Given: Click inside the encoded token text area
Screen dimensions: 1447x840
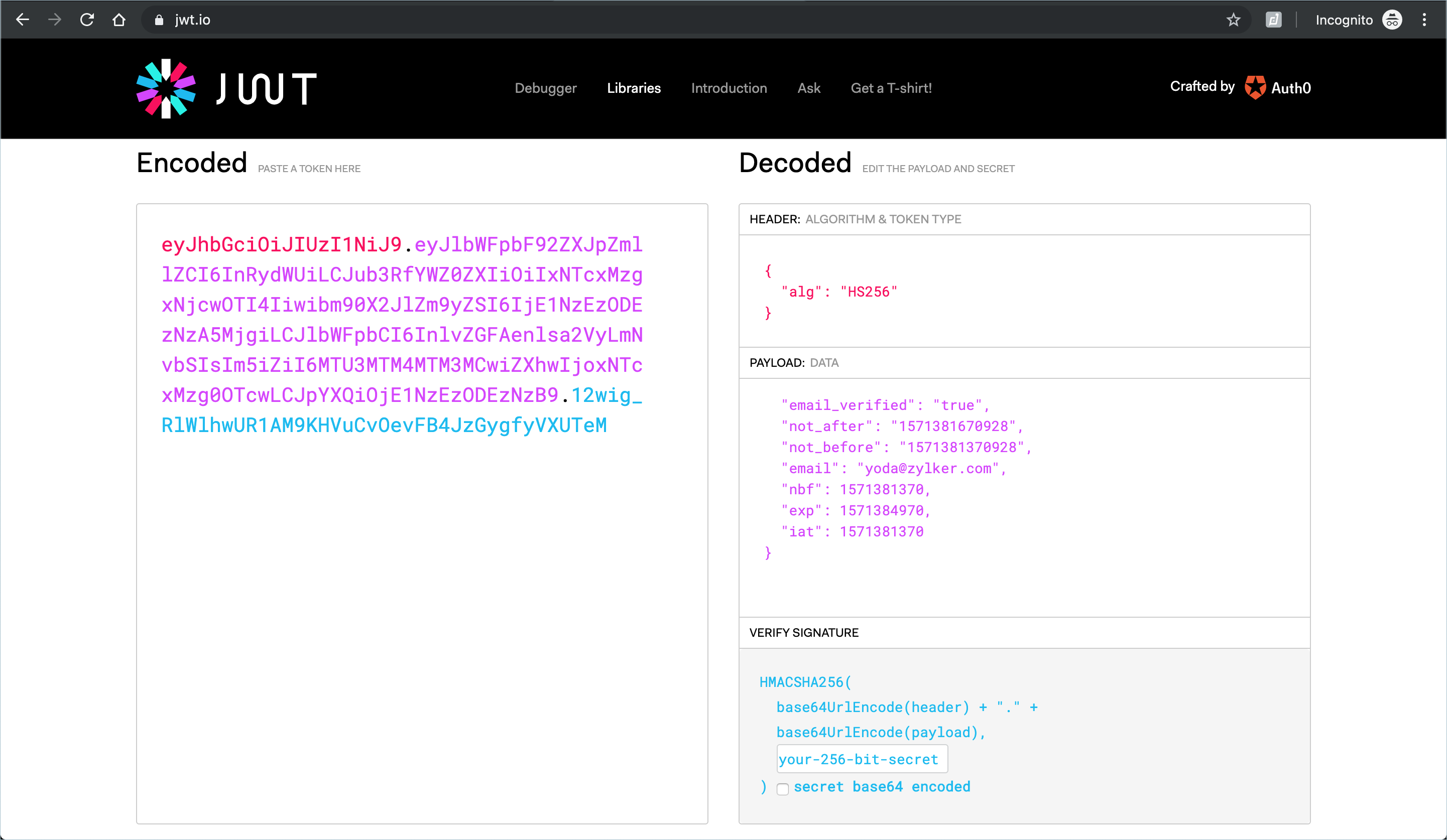Looking at the screenshot, I should click(x=421, y=574).
